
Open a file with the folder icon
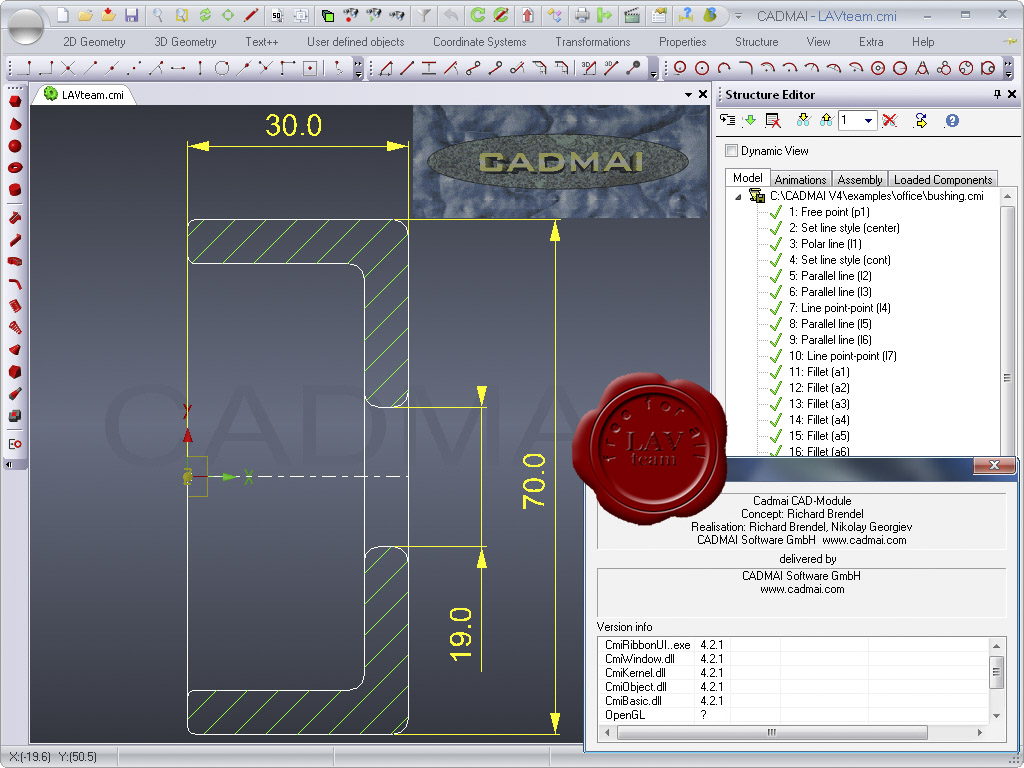85,15
